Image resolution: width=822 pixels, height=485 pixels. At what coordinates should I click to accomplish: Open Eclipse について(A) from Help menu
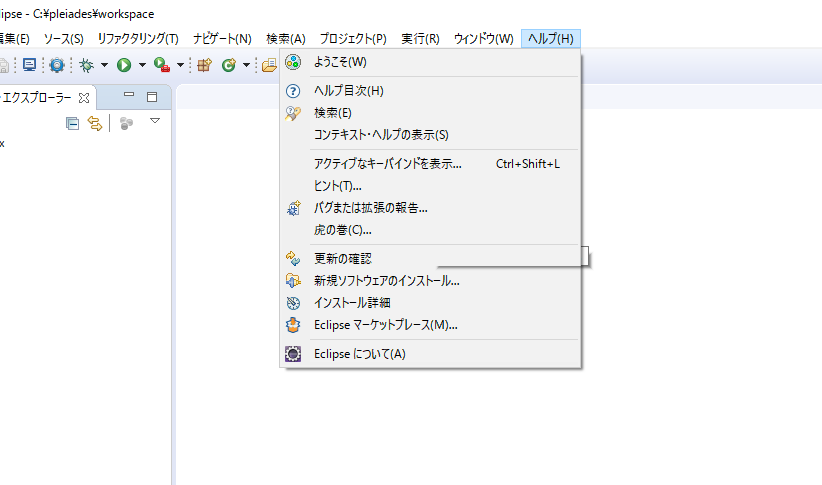359,354
